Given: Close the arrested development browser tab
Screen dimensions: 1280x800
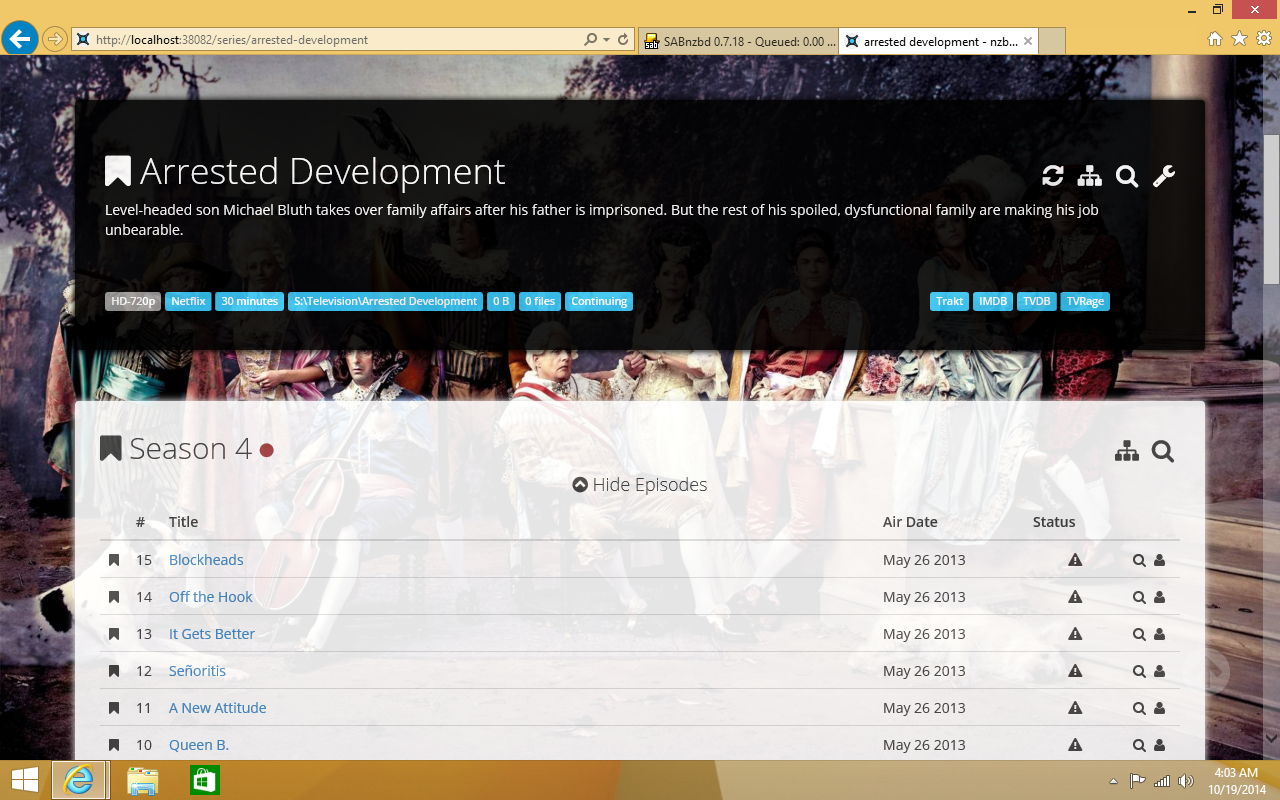Looking at the screenshot, I should pos(1028,41).
